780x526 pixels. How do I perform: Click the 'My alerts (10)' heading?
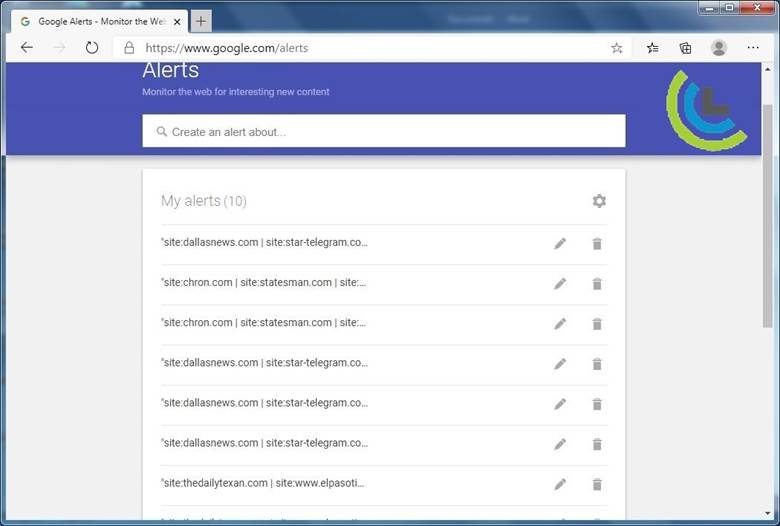[x=204, y=201]
